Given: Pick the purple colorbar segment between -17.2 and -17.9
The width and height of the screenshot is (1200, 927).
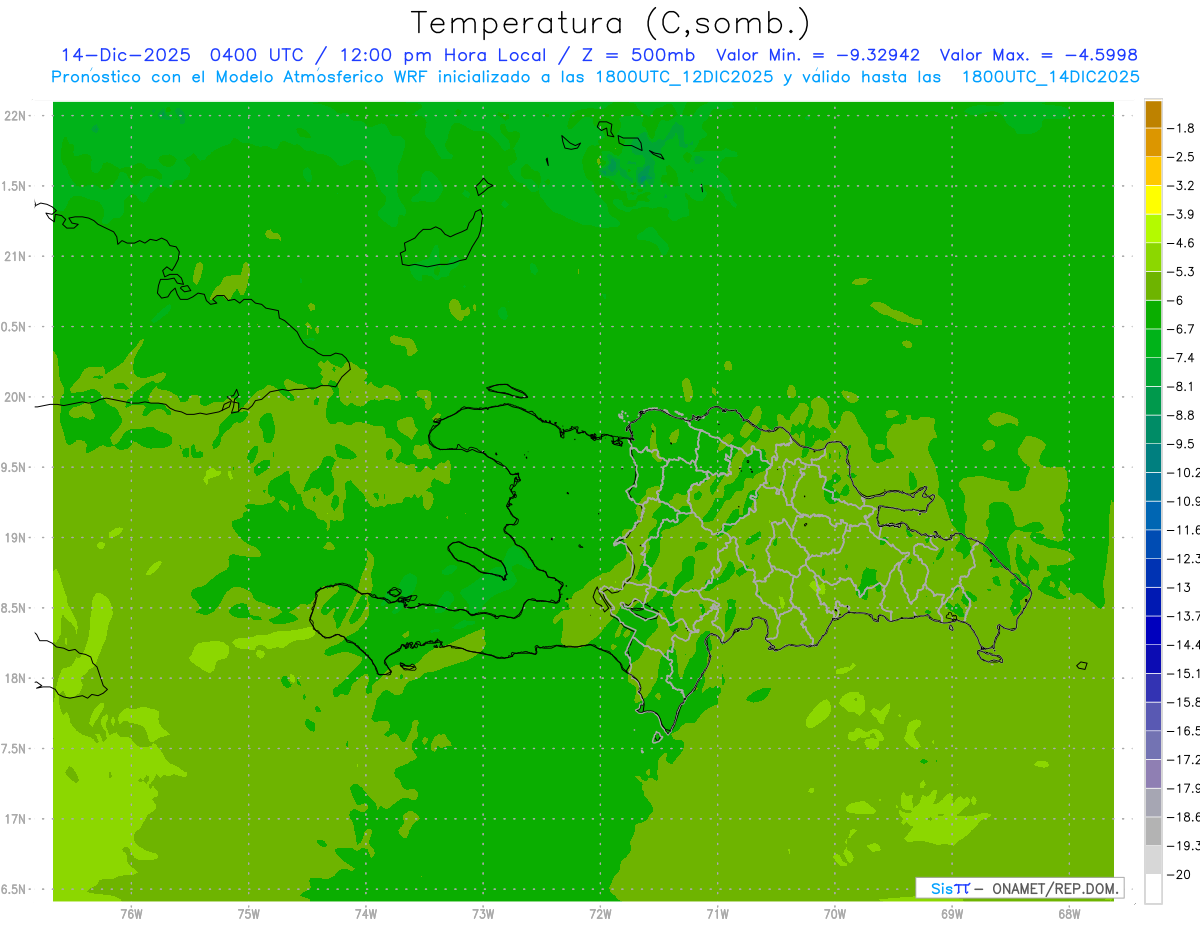Looking at the screenshot, I should [1153, 774].
